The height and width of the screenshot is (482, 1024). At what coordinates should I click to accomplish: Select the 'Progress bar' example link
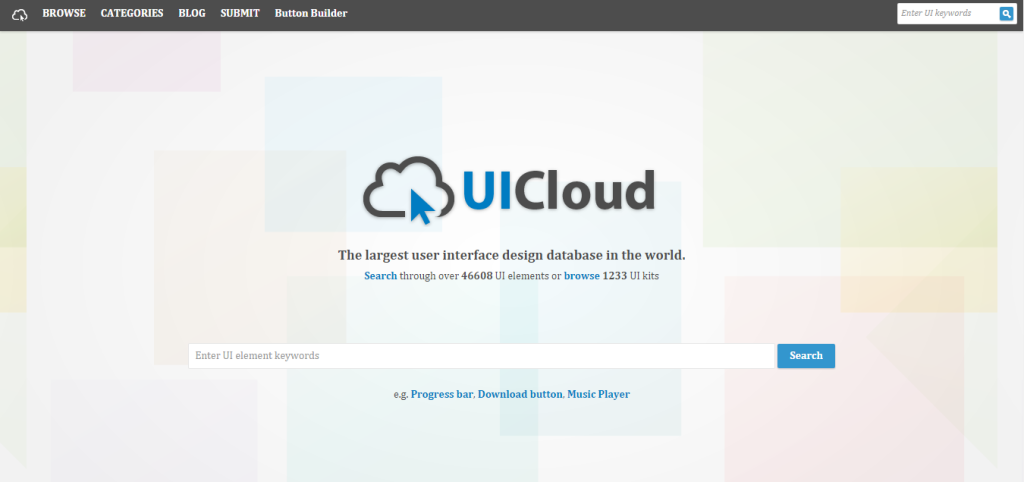coord(442,394)
